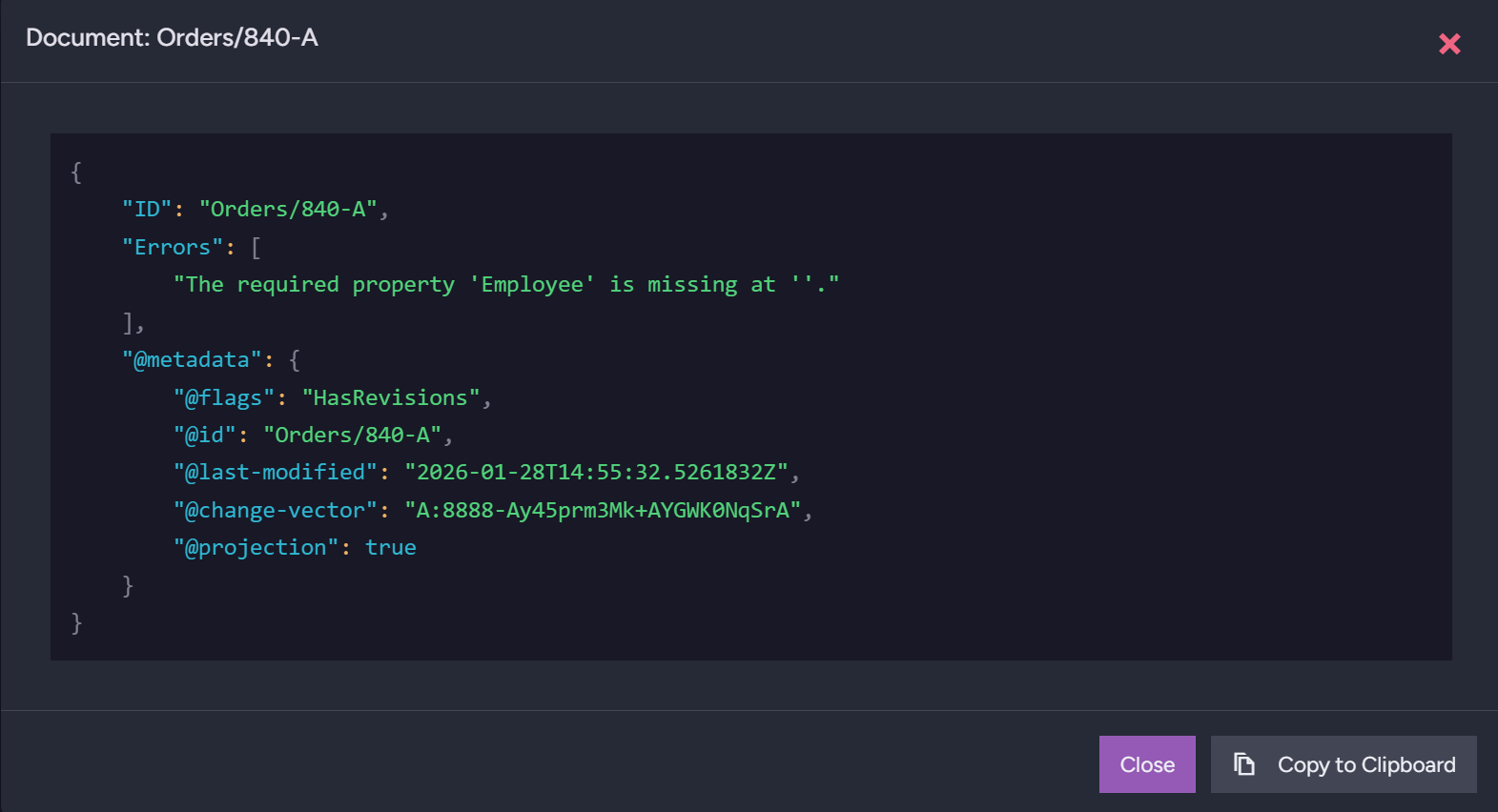Click the "ID" property key
The height and width of the screenshot is (812, 1498).
[146, 210]
